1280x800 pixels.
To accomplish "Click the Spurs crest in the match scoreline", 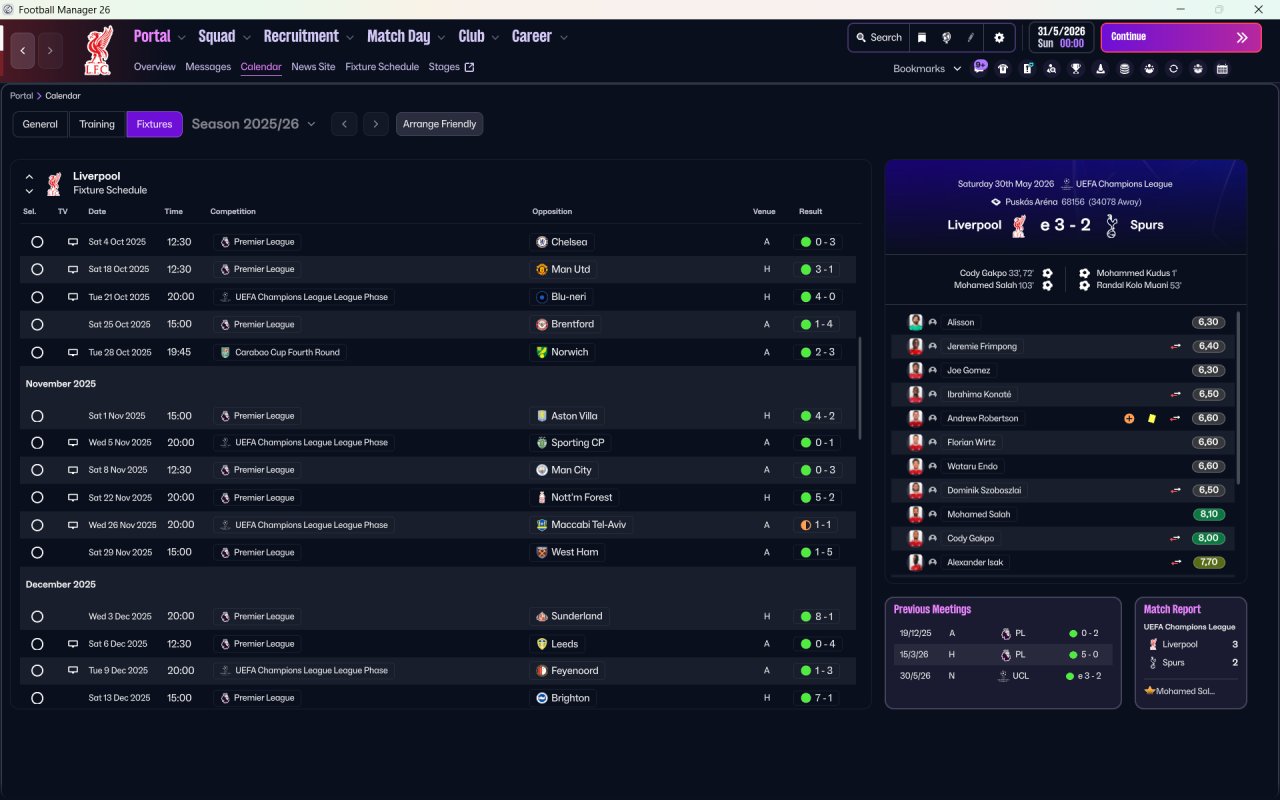I will tap(1111, 226).
